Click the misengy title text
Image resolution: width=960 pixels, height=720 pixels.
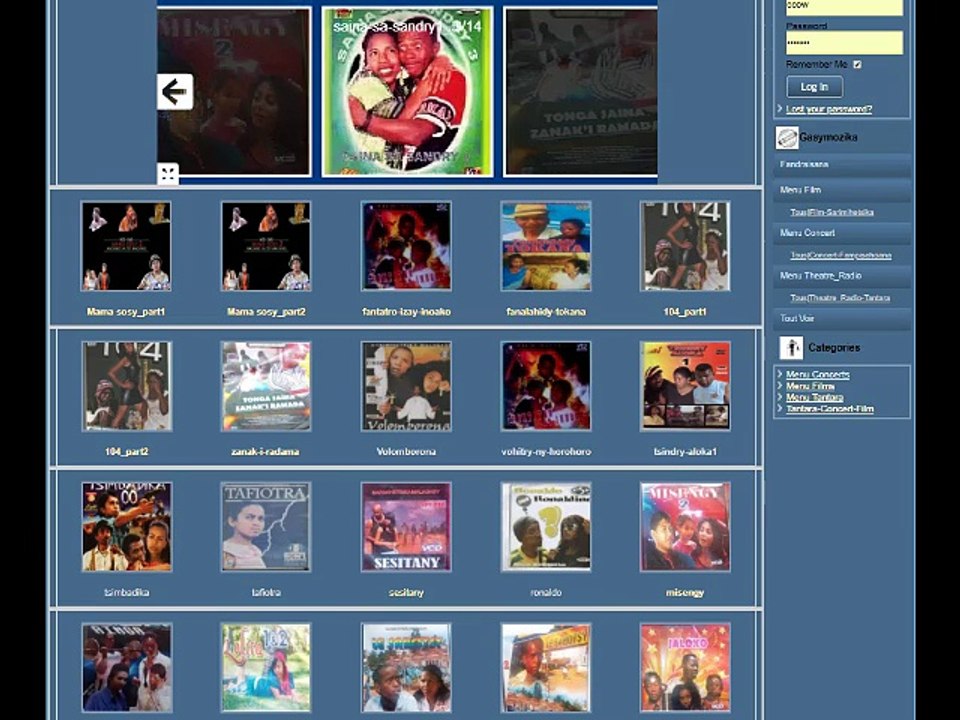pos(685,592)
